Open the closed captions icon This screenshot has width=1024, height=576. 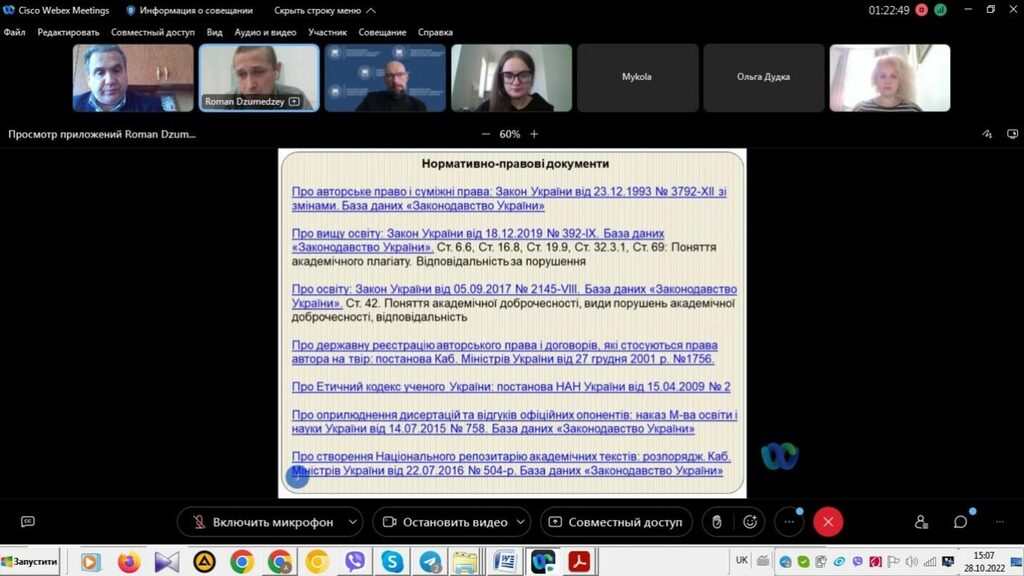coord(28,522)
